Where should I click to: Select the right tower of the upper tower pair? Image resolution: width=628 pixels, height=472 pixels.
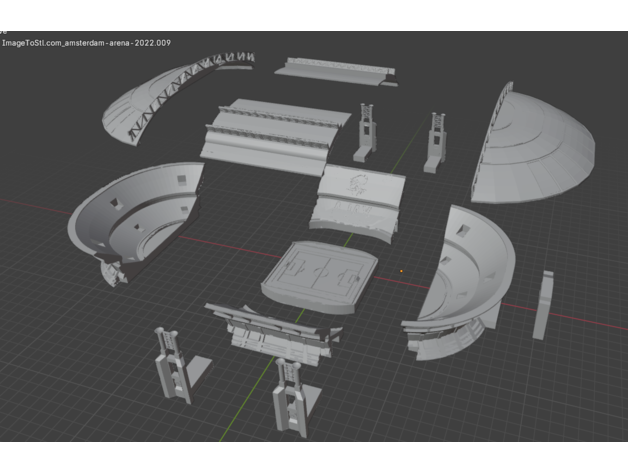tap(436, 140)
